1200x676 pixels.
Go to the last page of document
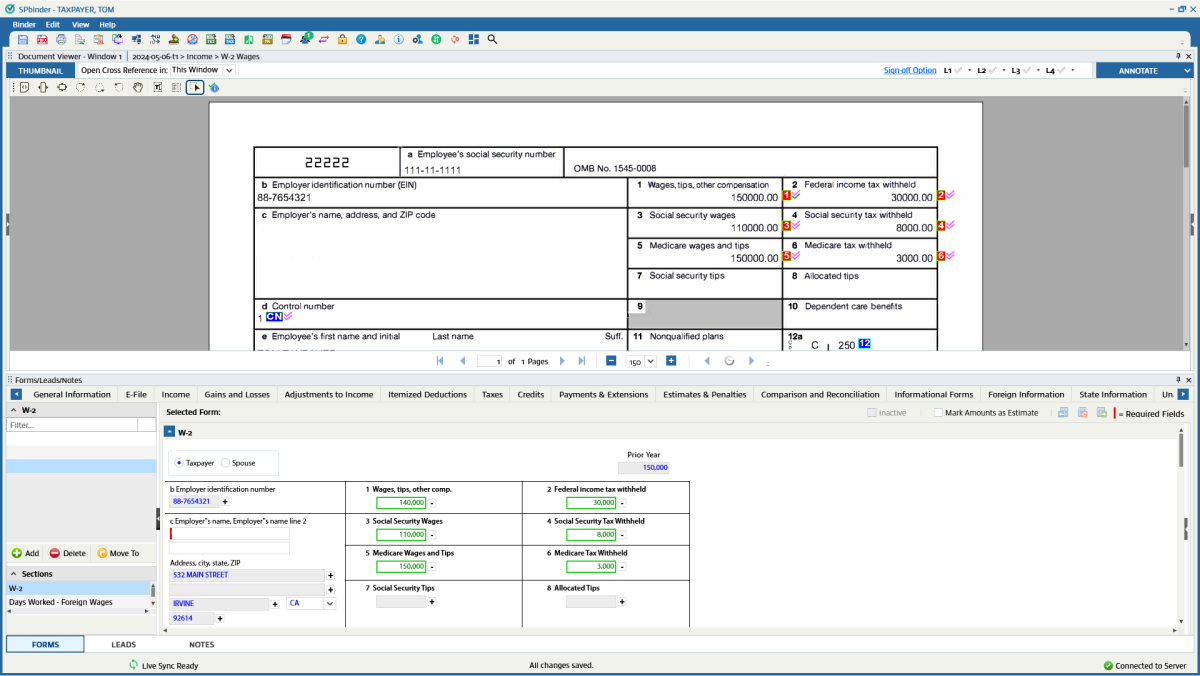(x=583, y=361)
